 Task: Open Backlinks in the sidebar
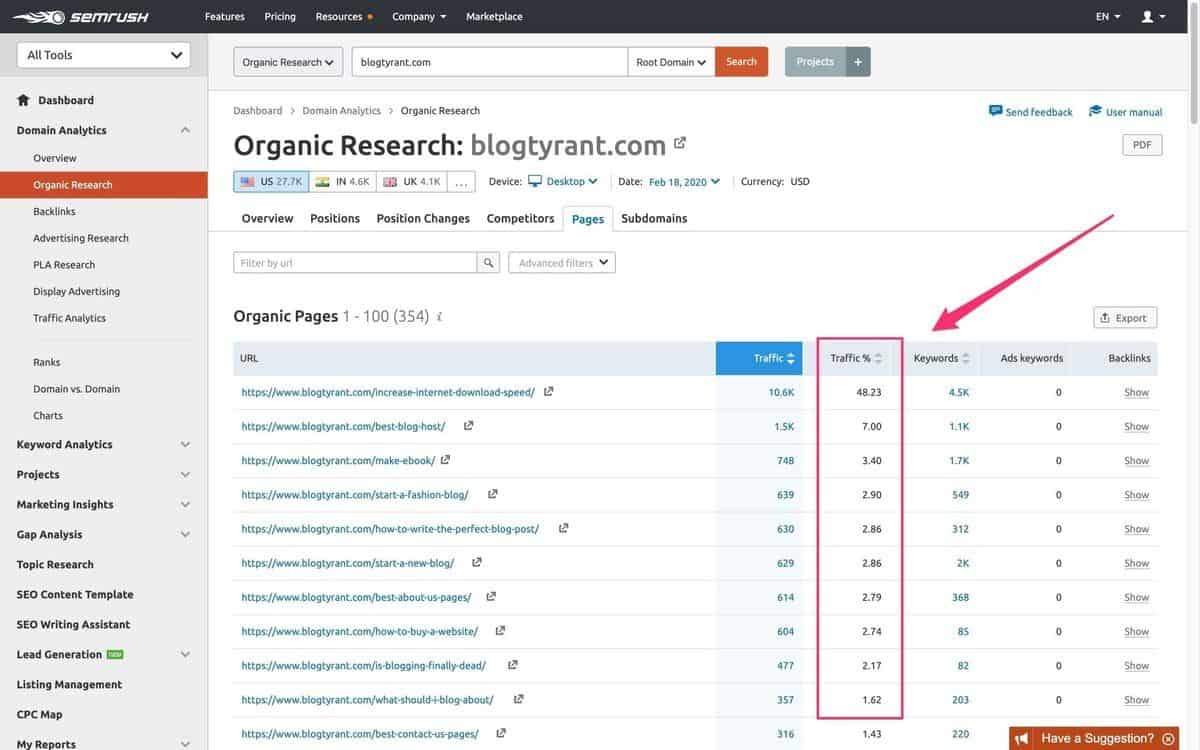pyautogui.click(x=54, y=211)
